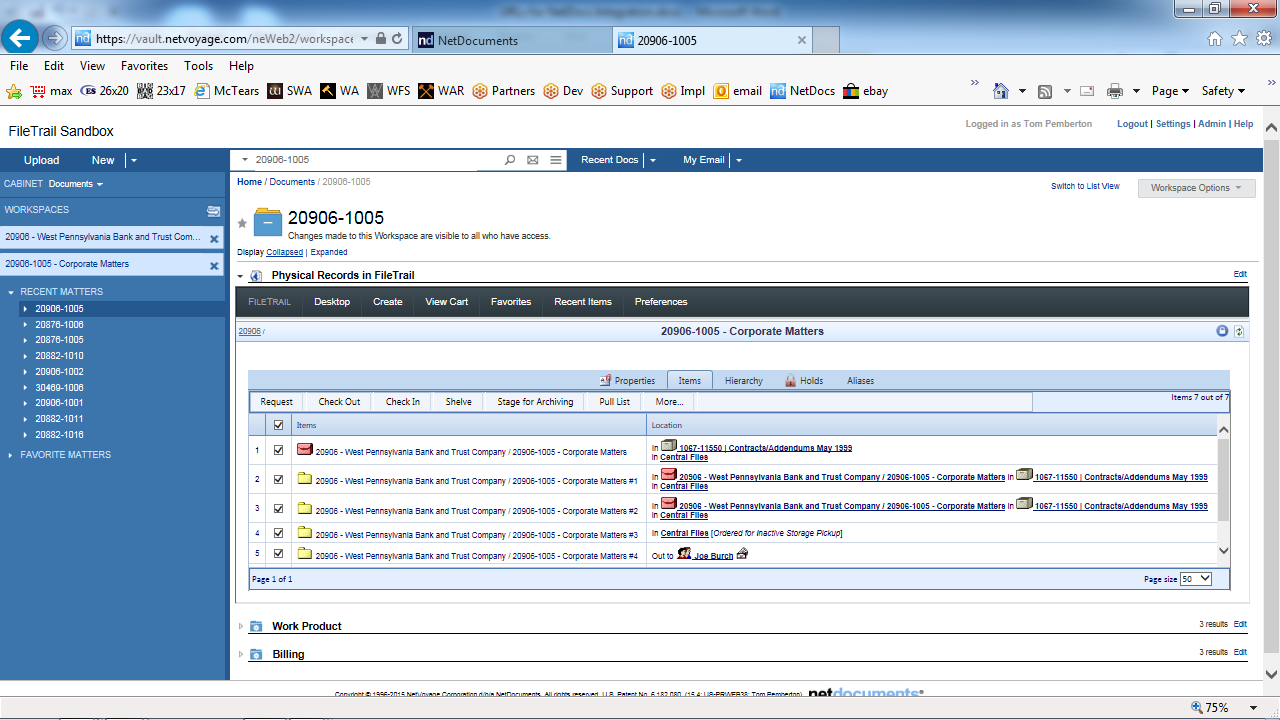Click Switch to List View link

coord(1085,187)
